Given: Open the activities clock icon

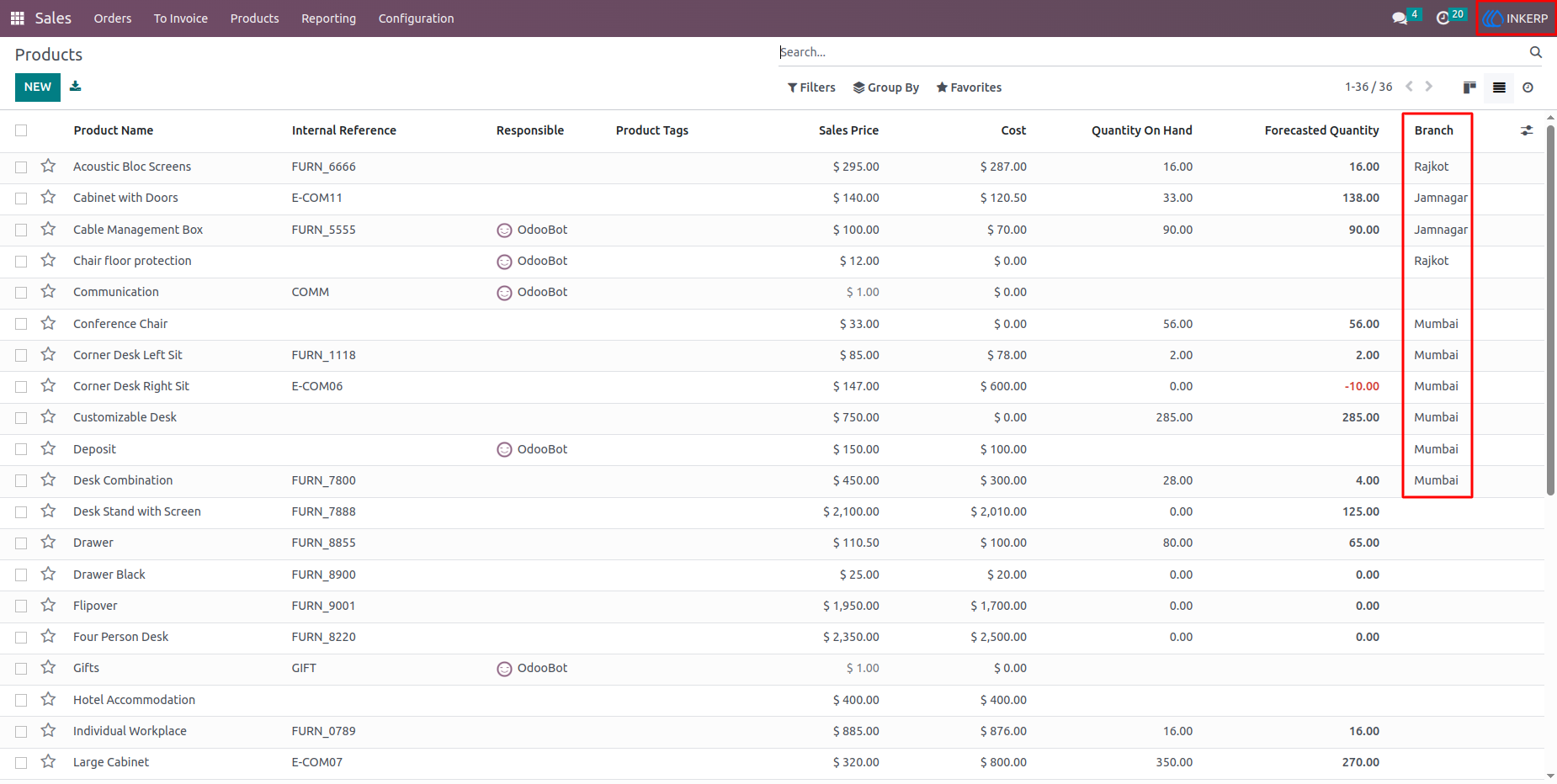Looking at the screenshot, I should 1443,18.
